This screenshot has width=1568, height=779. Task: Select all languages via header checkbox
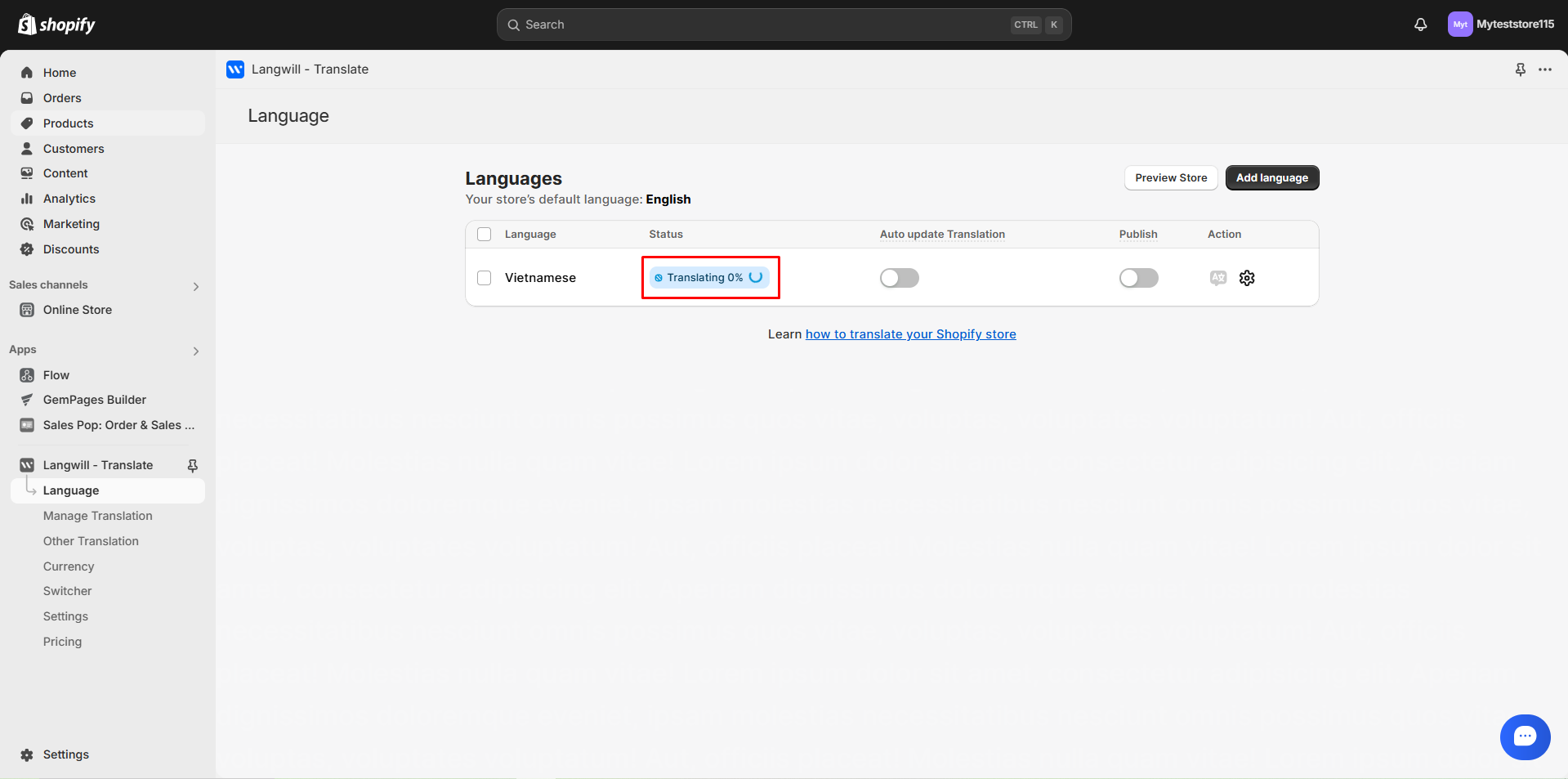(x=484, y=234)
